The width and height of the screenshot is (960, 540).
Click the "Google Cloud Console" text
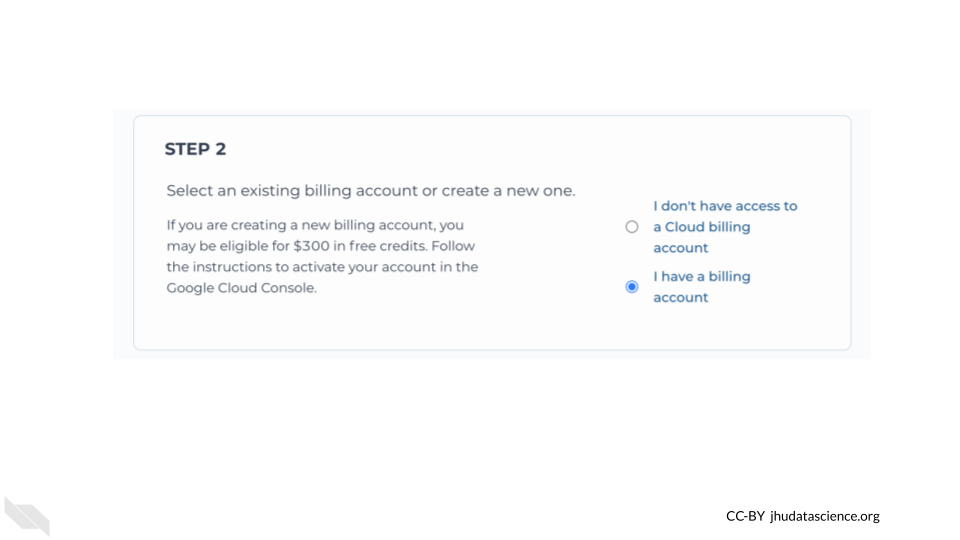click(x=241, y=288)
